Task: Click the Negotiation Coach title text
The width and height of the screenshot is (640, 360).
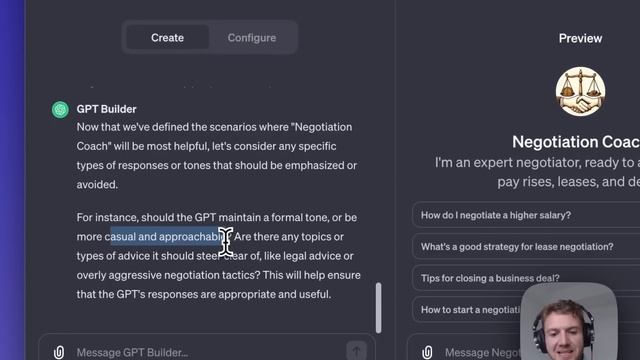Action: pyautogui.click(x=576, y=142)
